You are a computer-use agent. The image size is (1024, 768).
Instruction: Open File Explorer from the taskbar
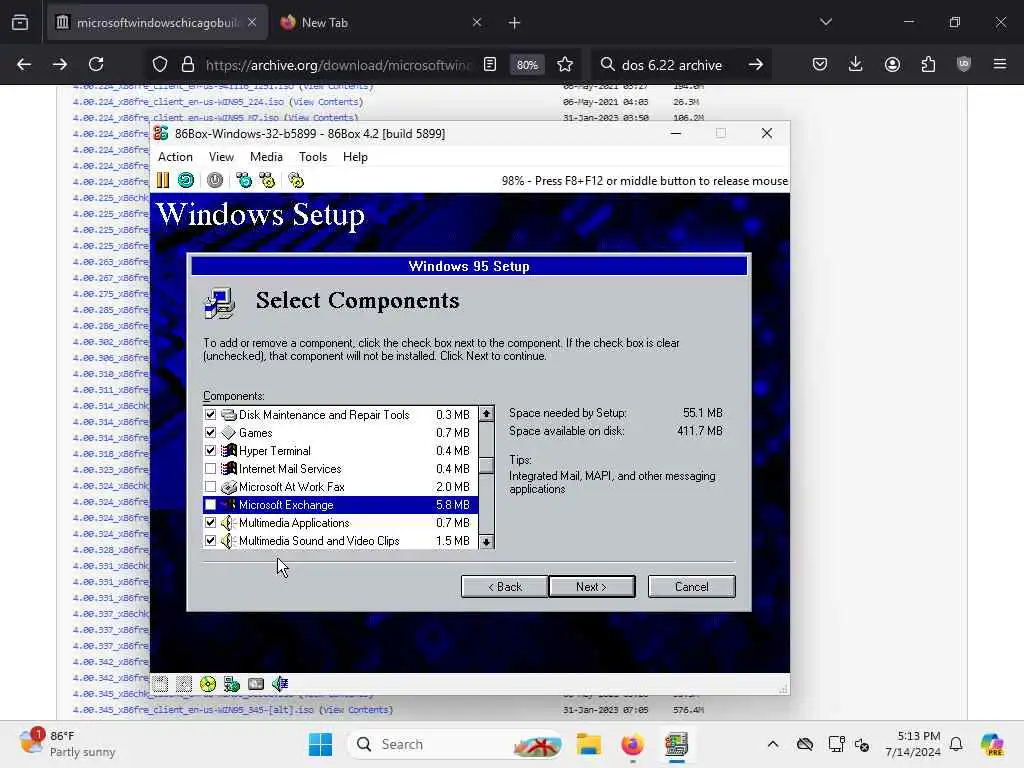pos(588,744)
